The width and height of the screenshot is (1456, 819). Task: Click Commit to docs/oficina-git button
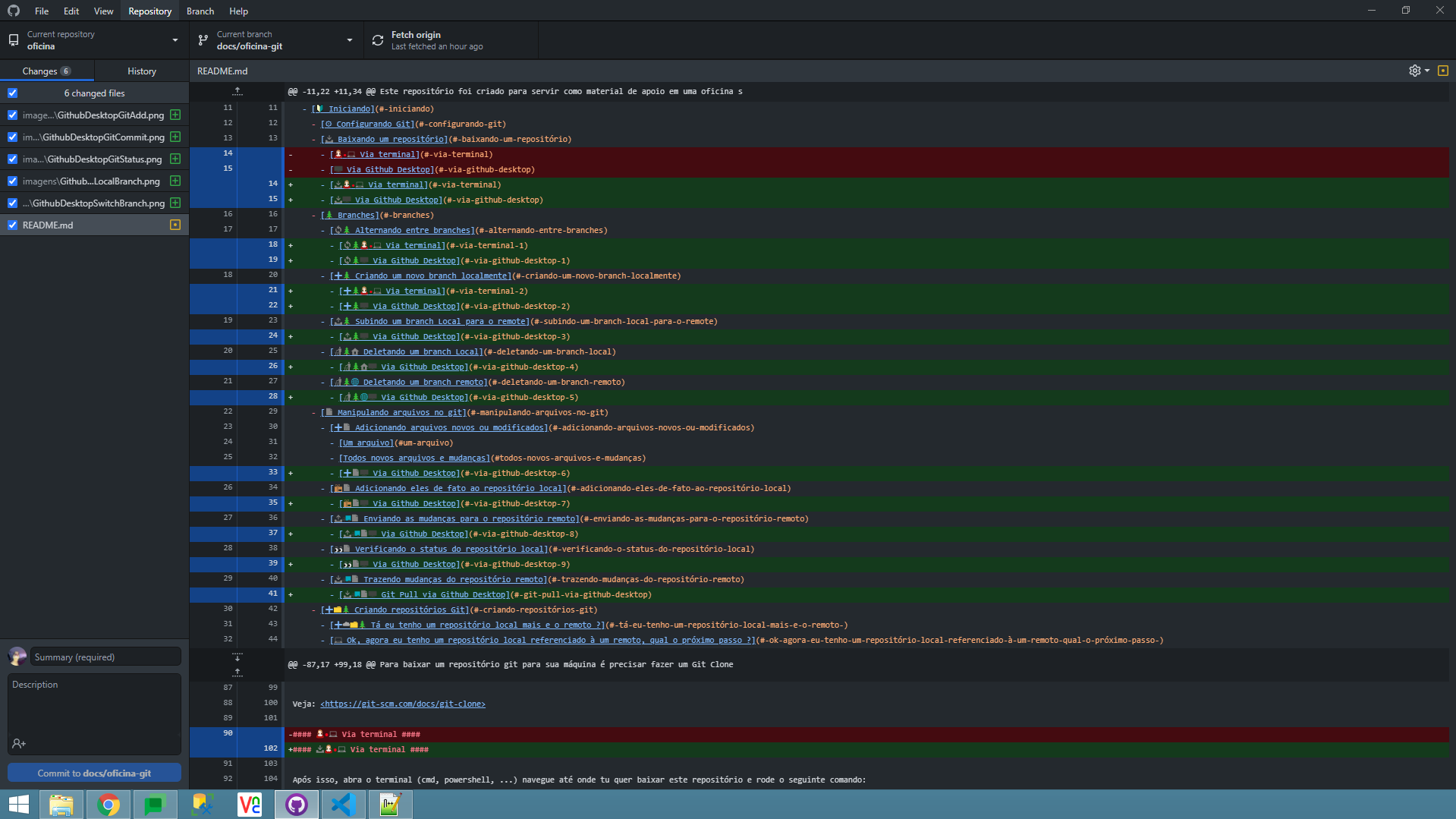pos(94,773)
